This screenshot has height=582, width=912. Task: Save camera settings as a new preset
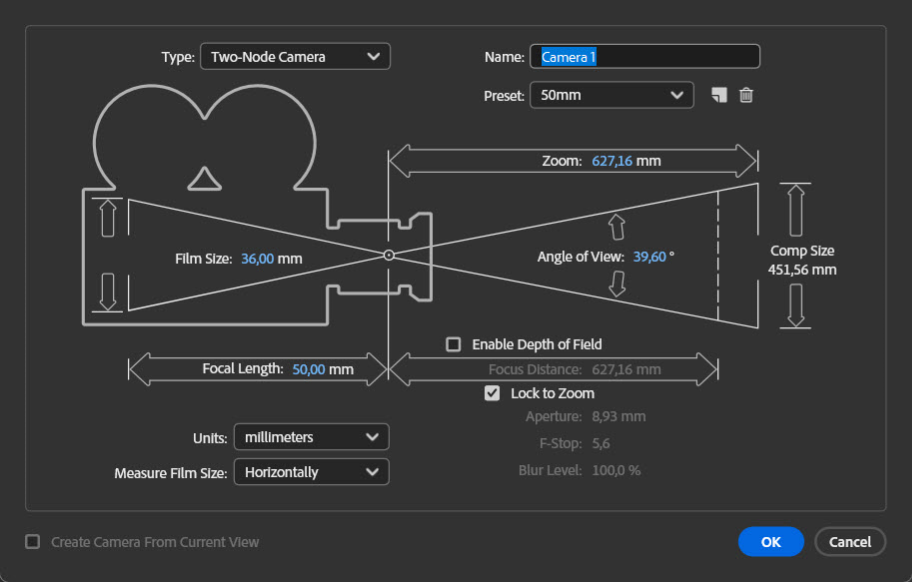(718, 95)
